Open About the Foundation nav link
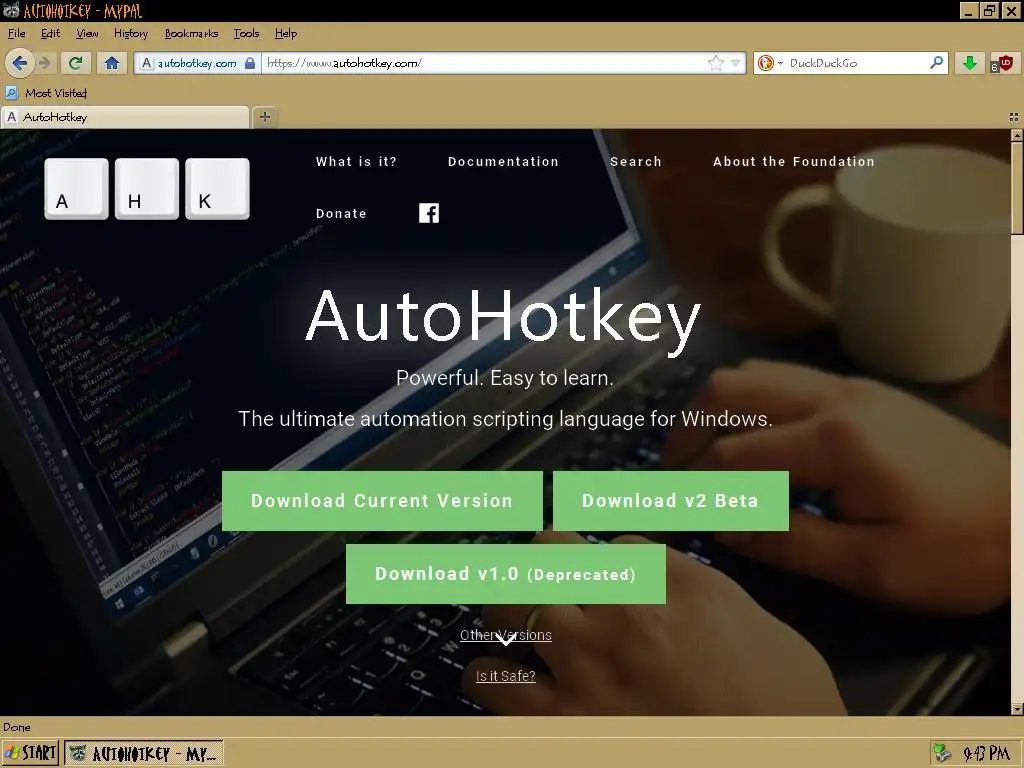 tap(794, 161)
